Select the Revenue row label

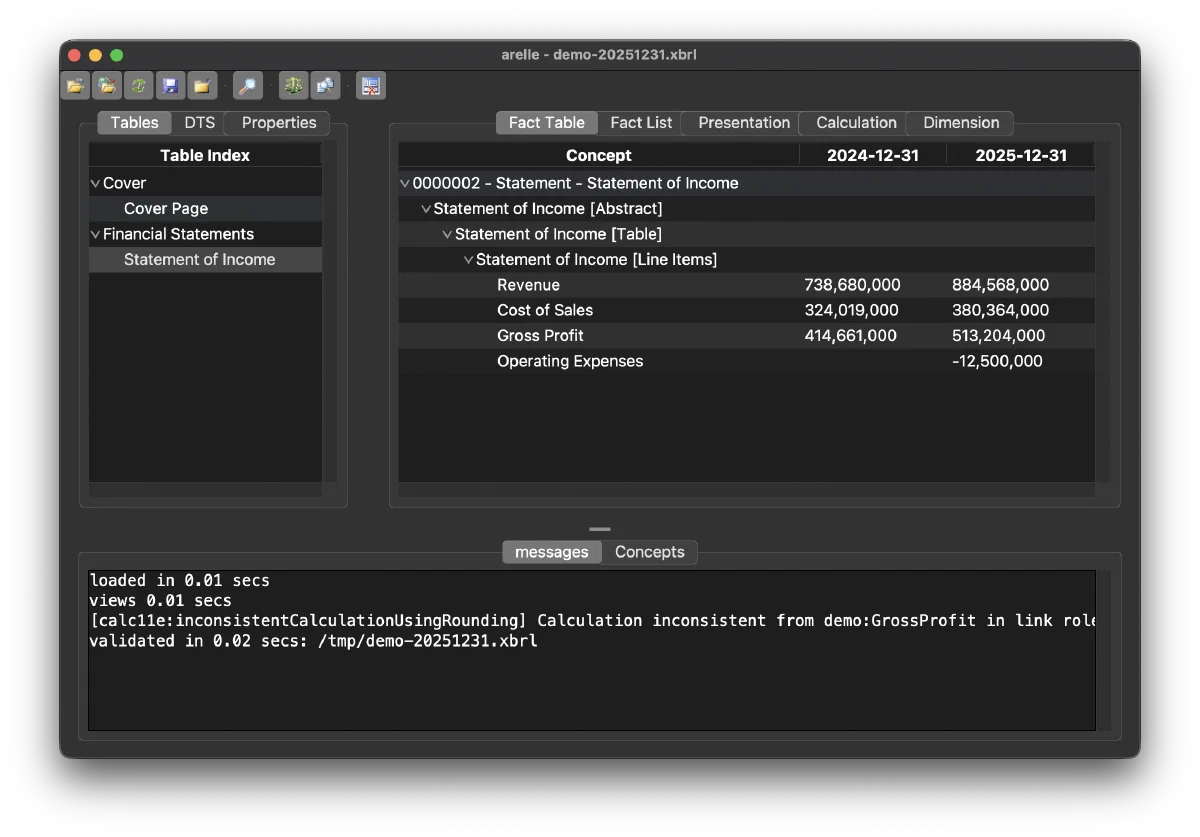click(528, 285)
